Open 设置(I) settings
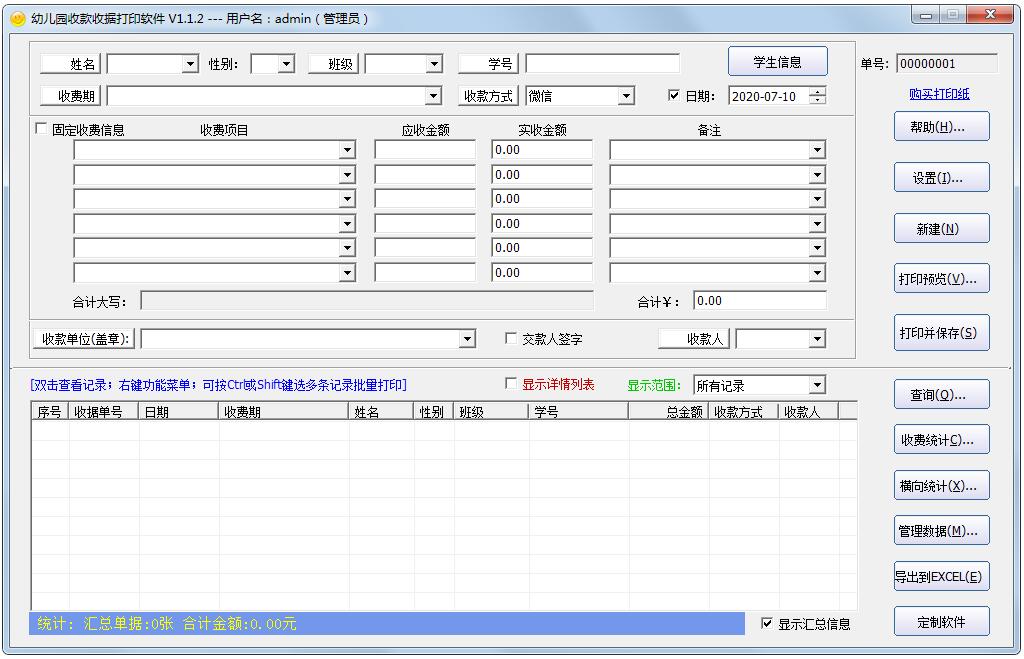The height and width of the screenshot is (659, 1024). [x=940, y=177]
